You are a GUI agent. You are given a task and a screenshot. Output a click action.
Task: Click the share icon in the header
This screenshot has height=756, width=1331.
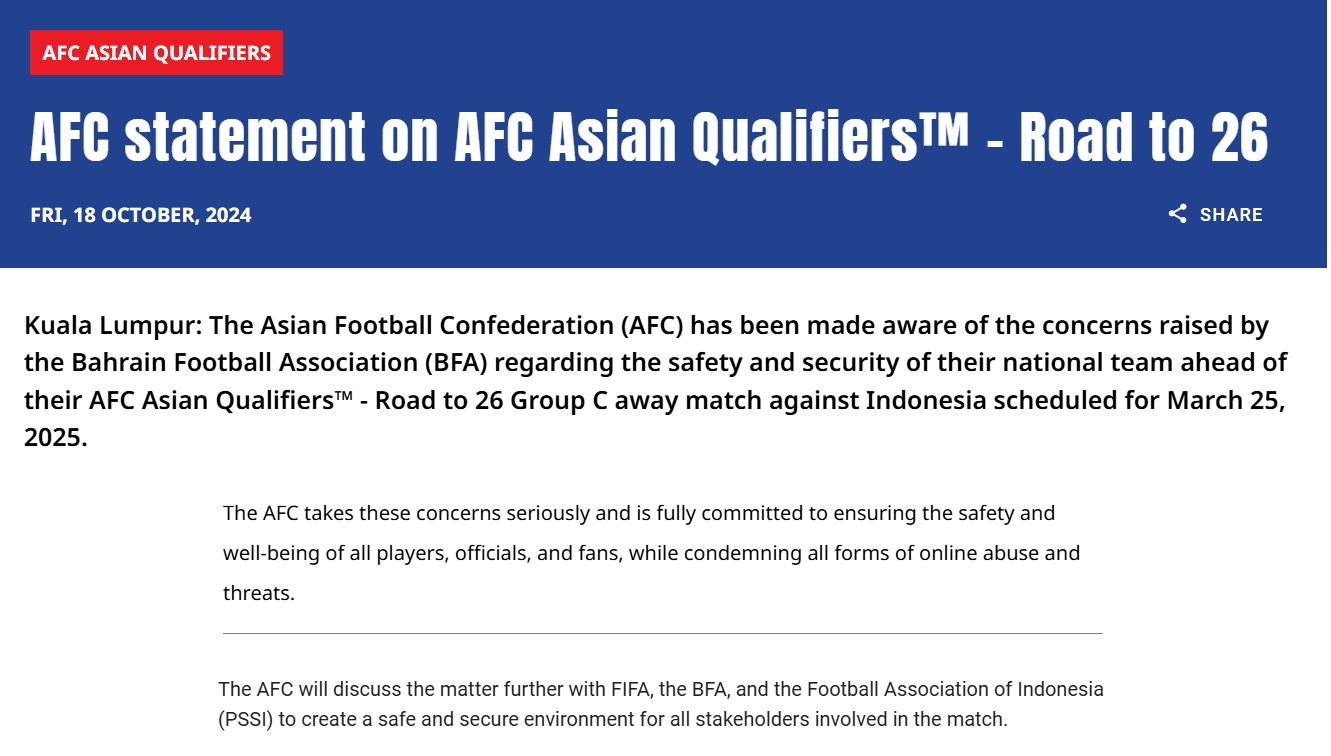1178,214
